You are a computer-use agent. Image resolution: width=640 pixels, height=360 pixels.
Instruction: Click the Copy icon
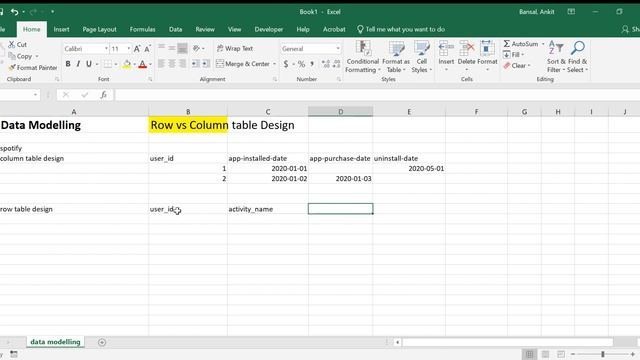coord(12,56)
